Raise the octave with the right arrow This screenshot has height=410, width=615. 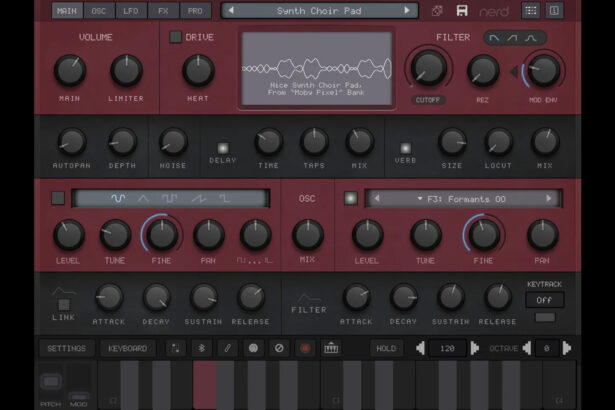(567, 348)
